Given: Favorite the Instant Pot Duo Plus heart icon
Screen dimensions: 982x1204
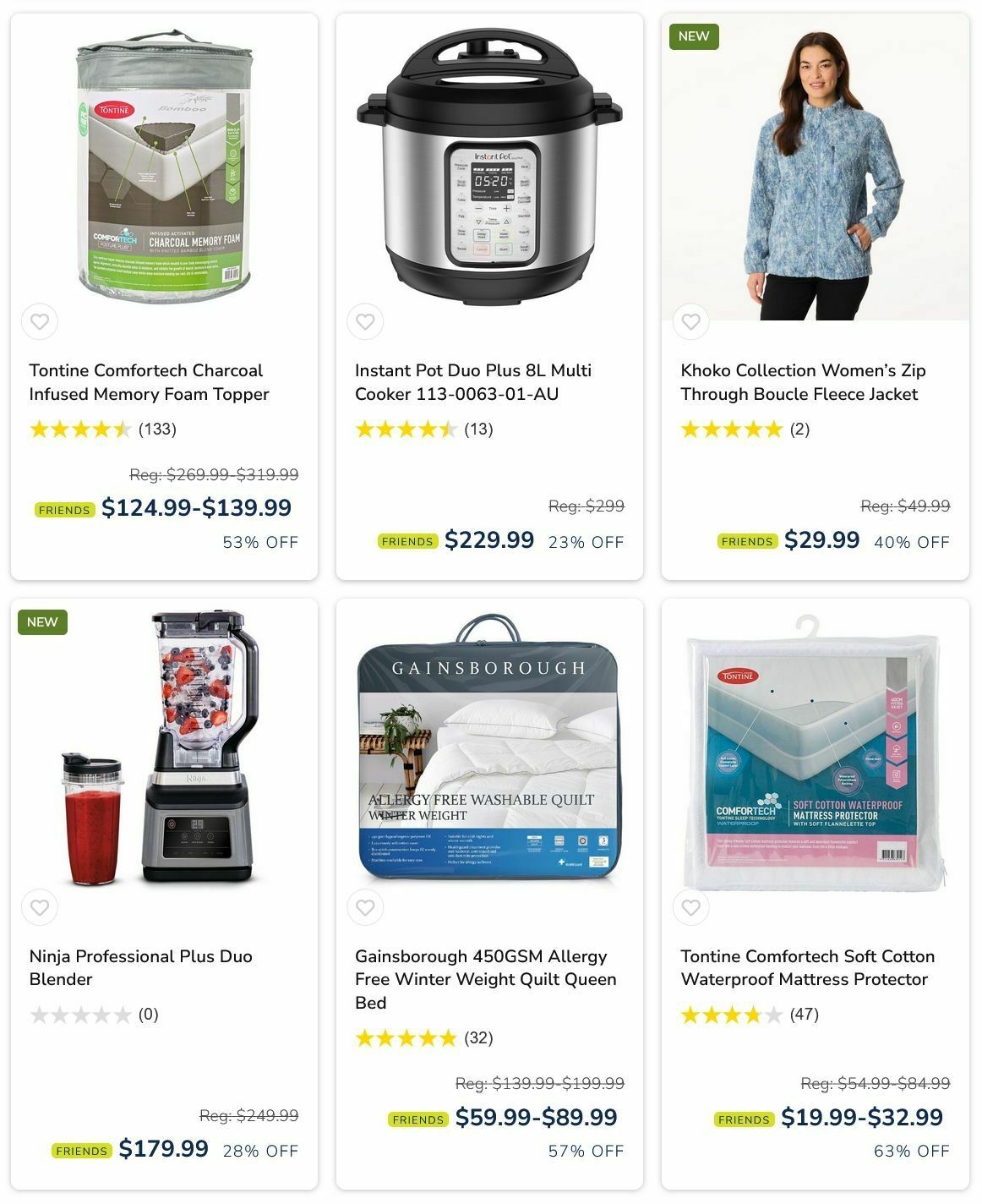Looking at the screenshot, I should (x=365, y=321).
